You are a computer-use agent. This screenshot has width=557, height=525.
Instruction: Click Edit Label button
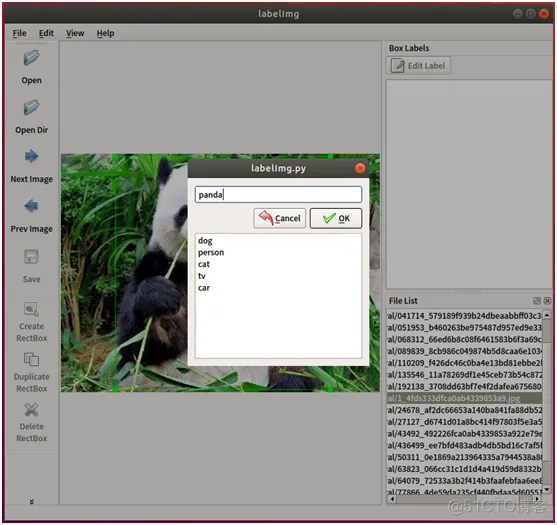point(418,66)
